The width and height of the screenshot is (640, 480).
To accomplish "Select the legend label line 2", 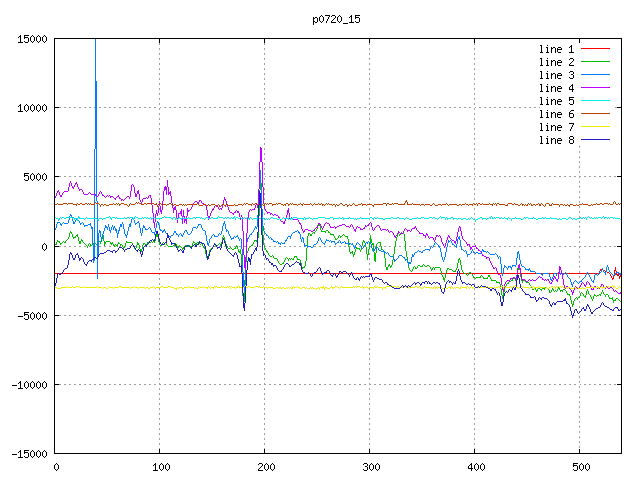I will (556, 62).
